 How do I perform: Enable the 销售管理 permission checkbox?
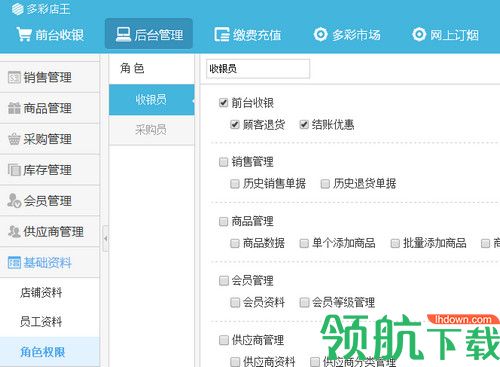tap(223, 162)
